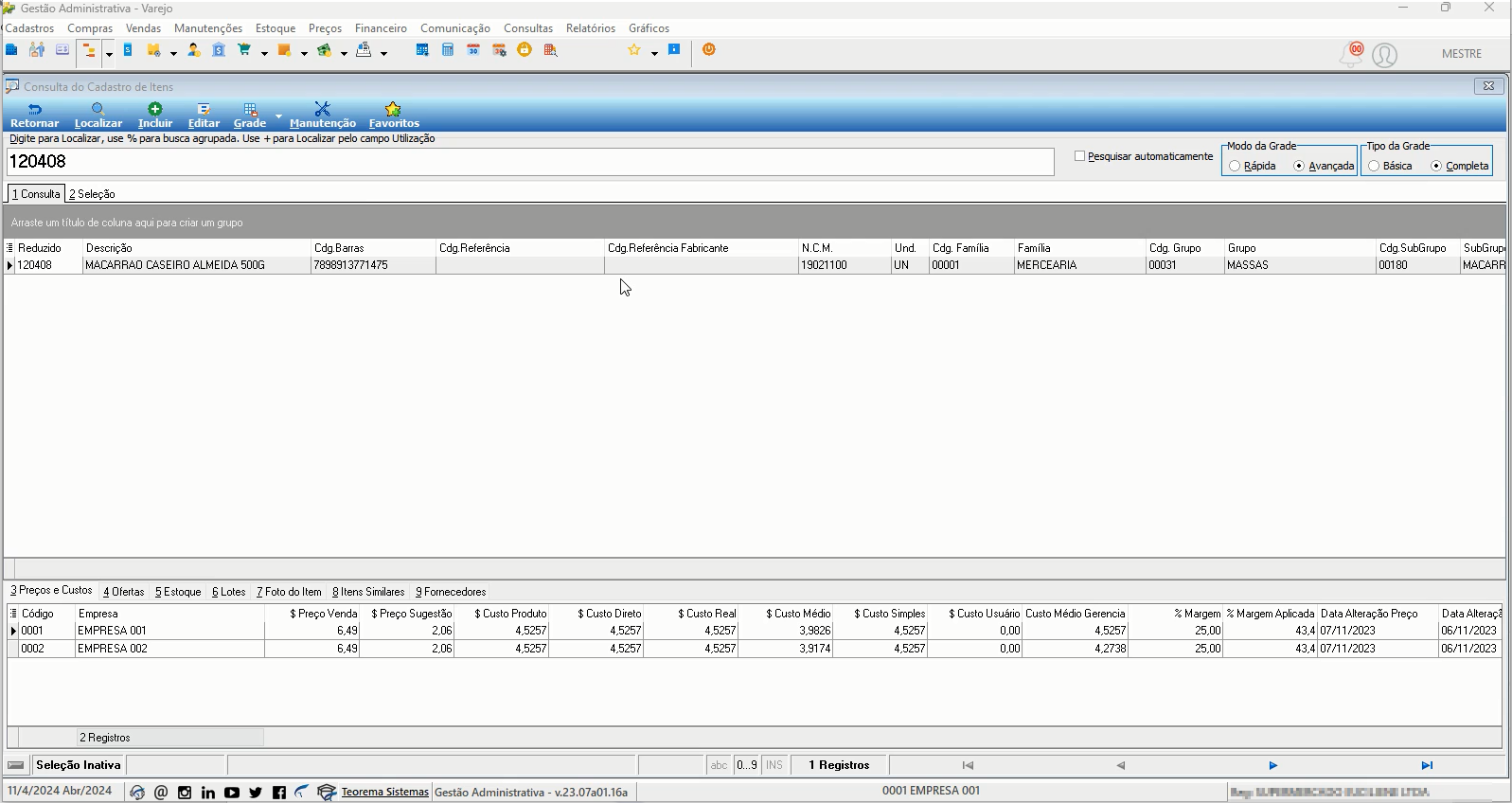The width and height of the screenshot is (1512, 803).
Task: Switch to the 5 Estoque tab
Action: [x=178, y=592]
